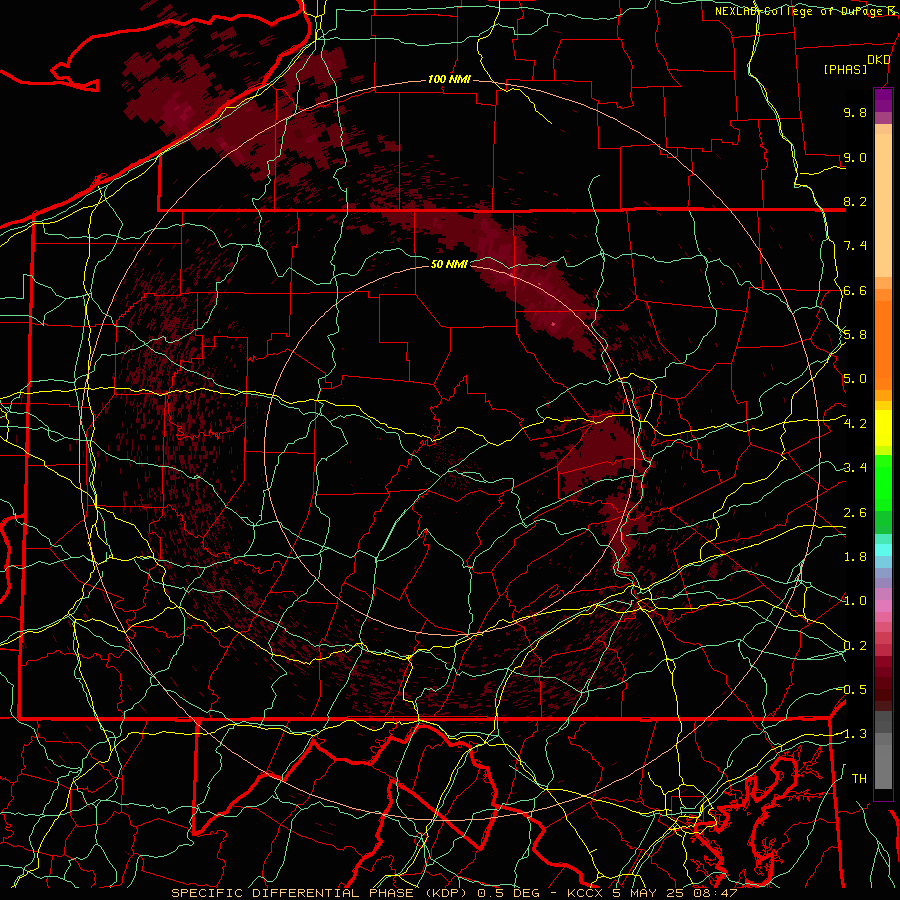Click the bright green segment of the color bar
Image resolution: width=900 pixels, height=900 pixels.
[x=883, y=482]
